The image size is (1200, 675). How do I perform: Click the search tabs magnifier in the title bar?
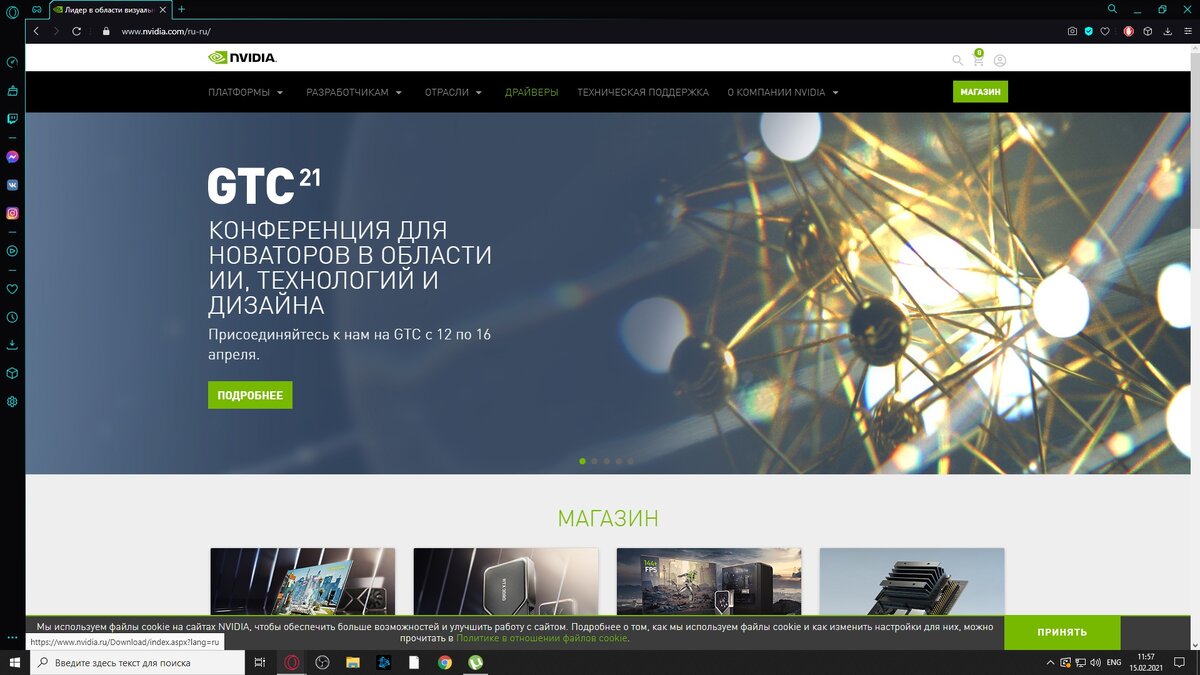(1112, 9)
